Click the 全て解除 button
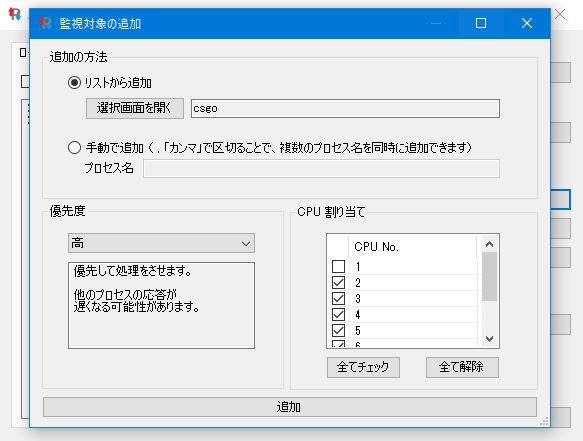The image size is (583, 441). point(462,367)
